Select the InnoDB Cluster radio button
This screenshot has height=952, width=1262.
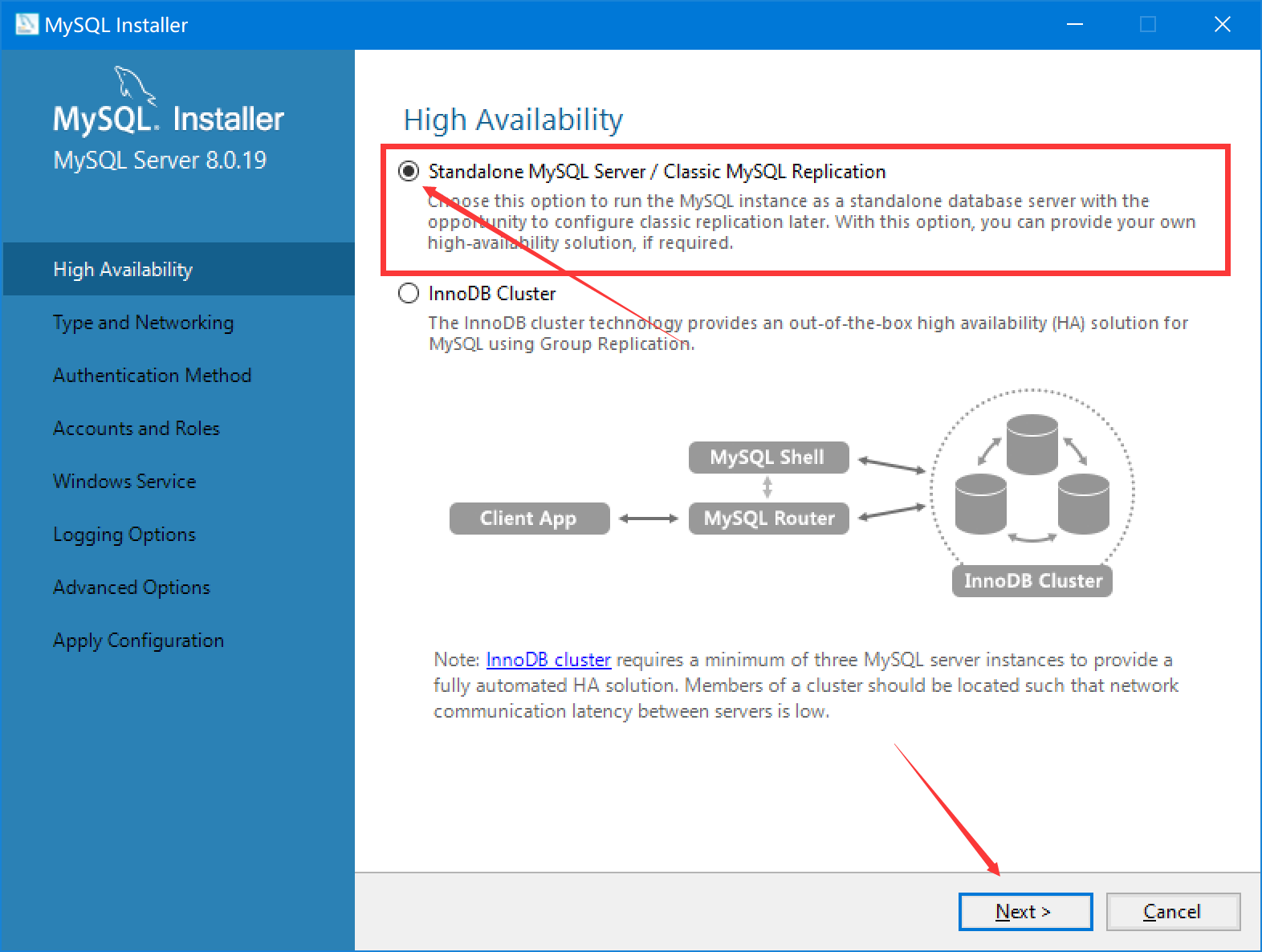coord(409,294)
